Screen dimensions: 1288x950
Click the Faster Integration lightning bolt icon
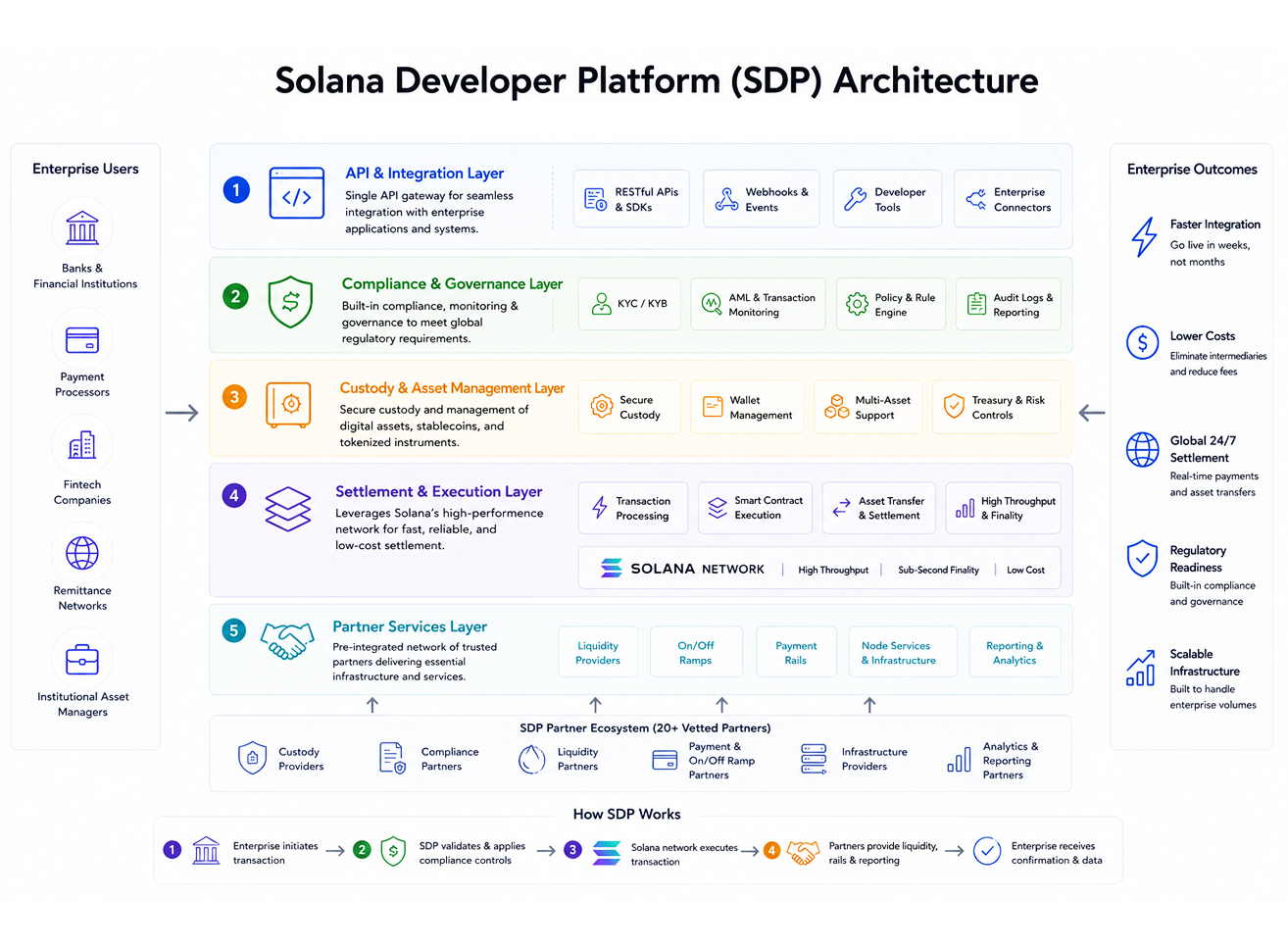pyautogui.click(x=1144, y=236)
